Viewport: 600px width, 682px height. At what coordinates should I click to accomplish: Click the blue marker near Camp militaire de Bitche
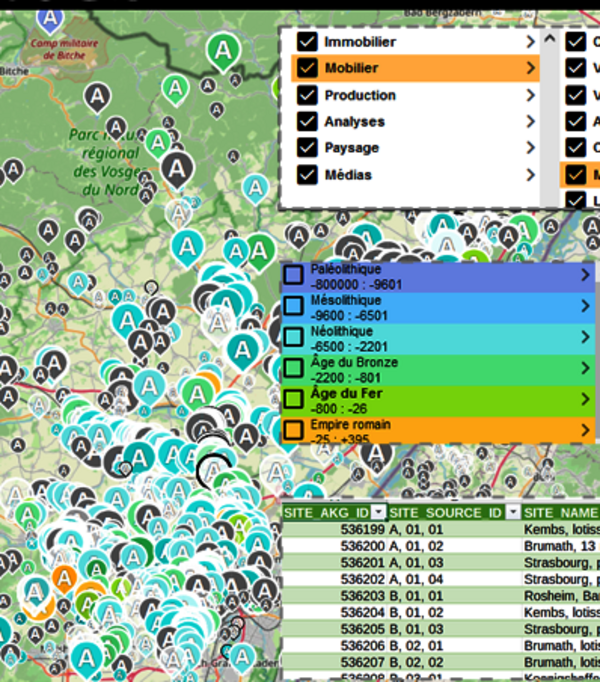pos(48,18)
